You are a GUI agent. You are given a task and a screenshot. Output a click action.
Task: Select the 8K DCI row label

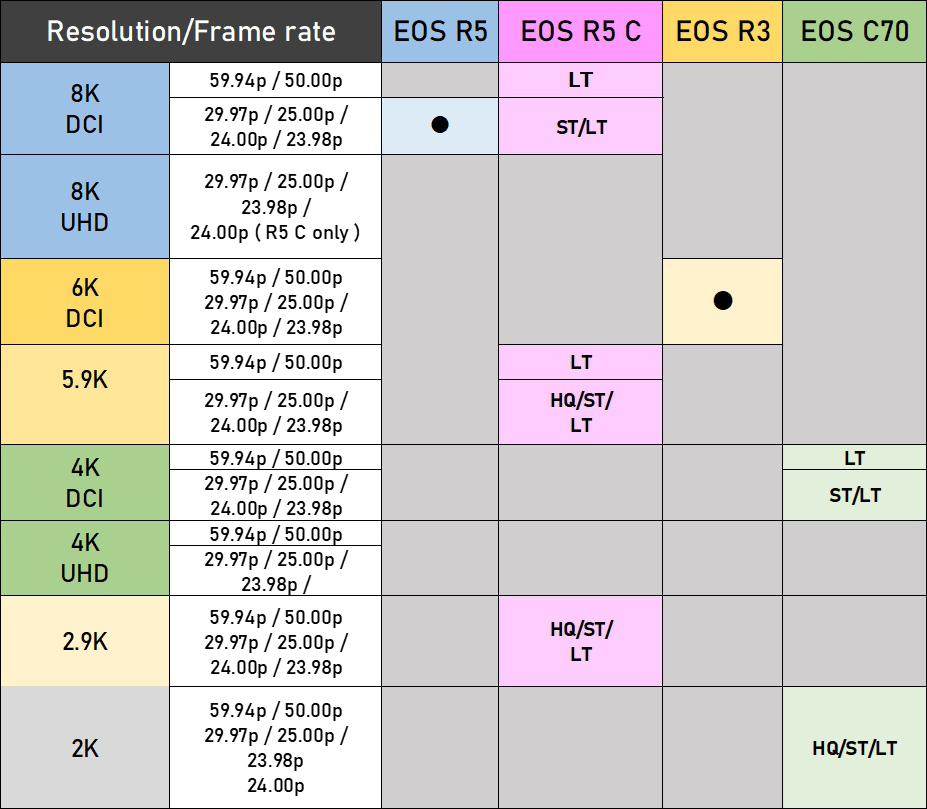point(85,109)
